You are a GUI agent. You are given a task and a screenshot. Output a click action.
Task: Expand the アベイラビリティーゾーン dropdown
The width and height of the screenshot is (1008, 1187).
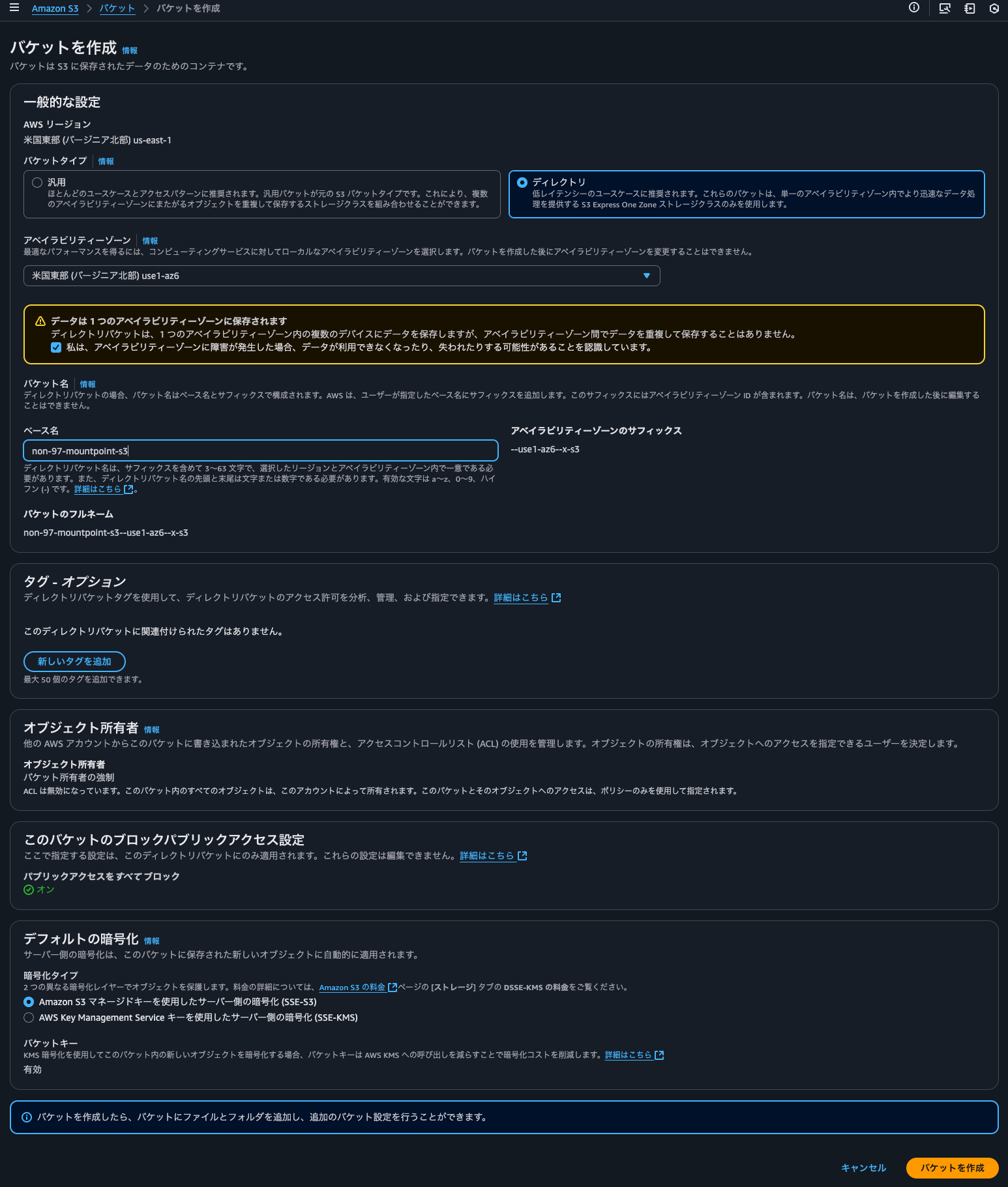click(x=342, y=276)
